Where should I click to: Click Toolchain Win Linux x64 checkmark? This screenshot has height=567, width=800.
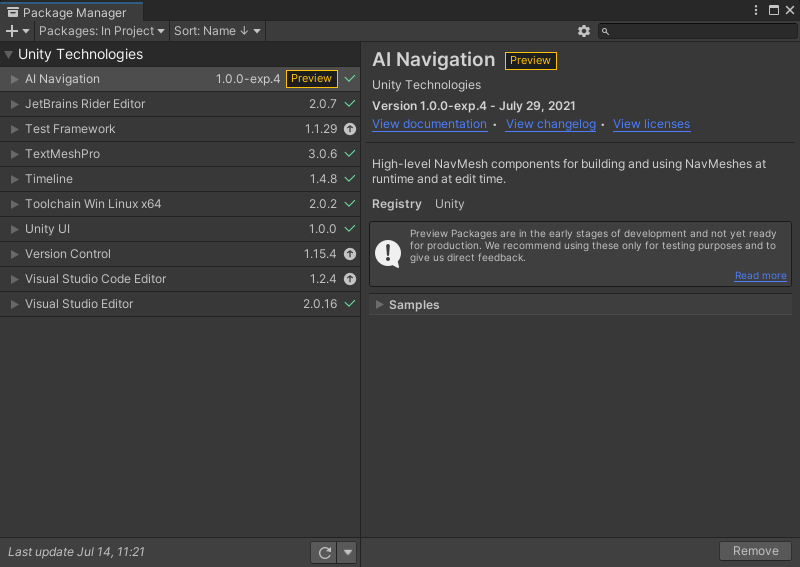tap(350, 204)
